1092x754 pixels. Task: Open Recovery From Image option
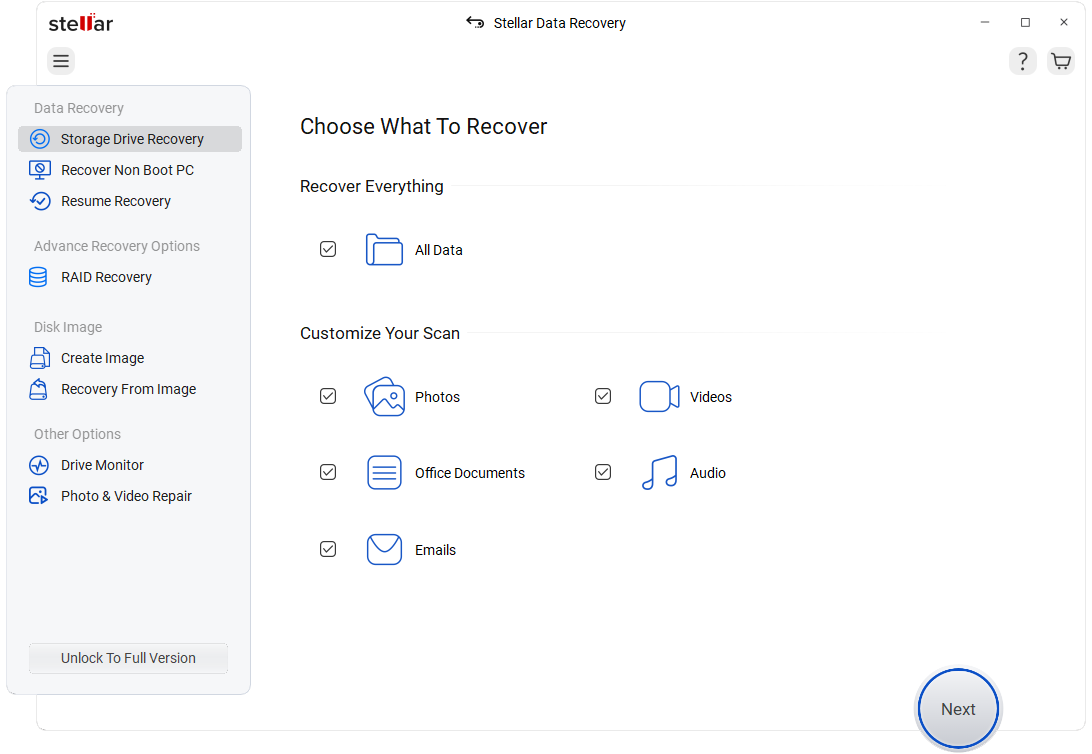pos(130,389)
